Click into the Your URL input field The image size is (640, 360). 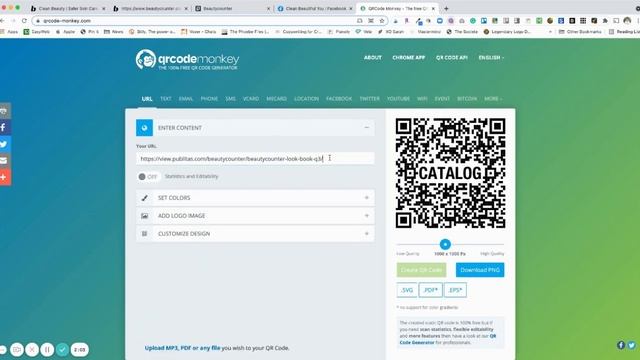tap(255, 158)
